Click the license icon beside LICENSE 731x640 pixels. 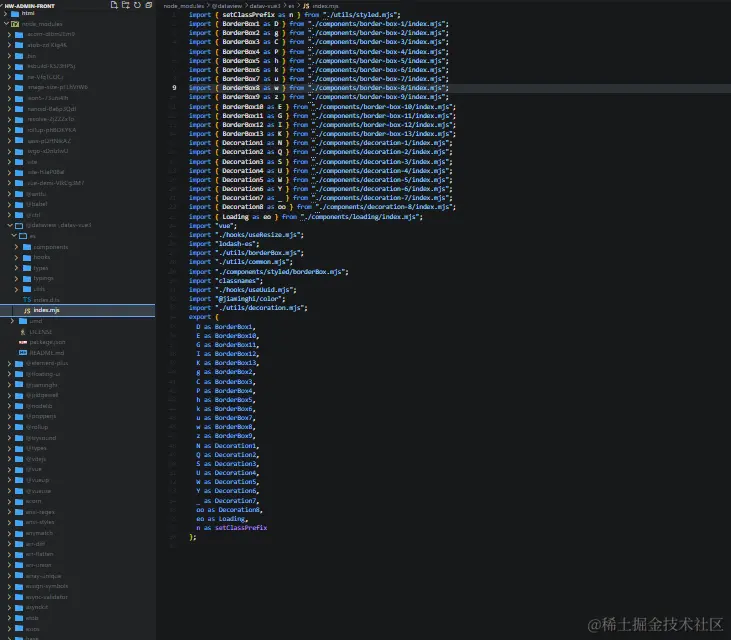tap(23, 332)
